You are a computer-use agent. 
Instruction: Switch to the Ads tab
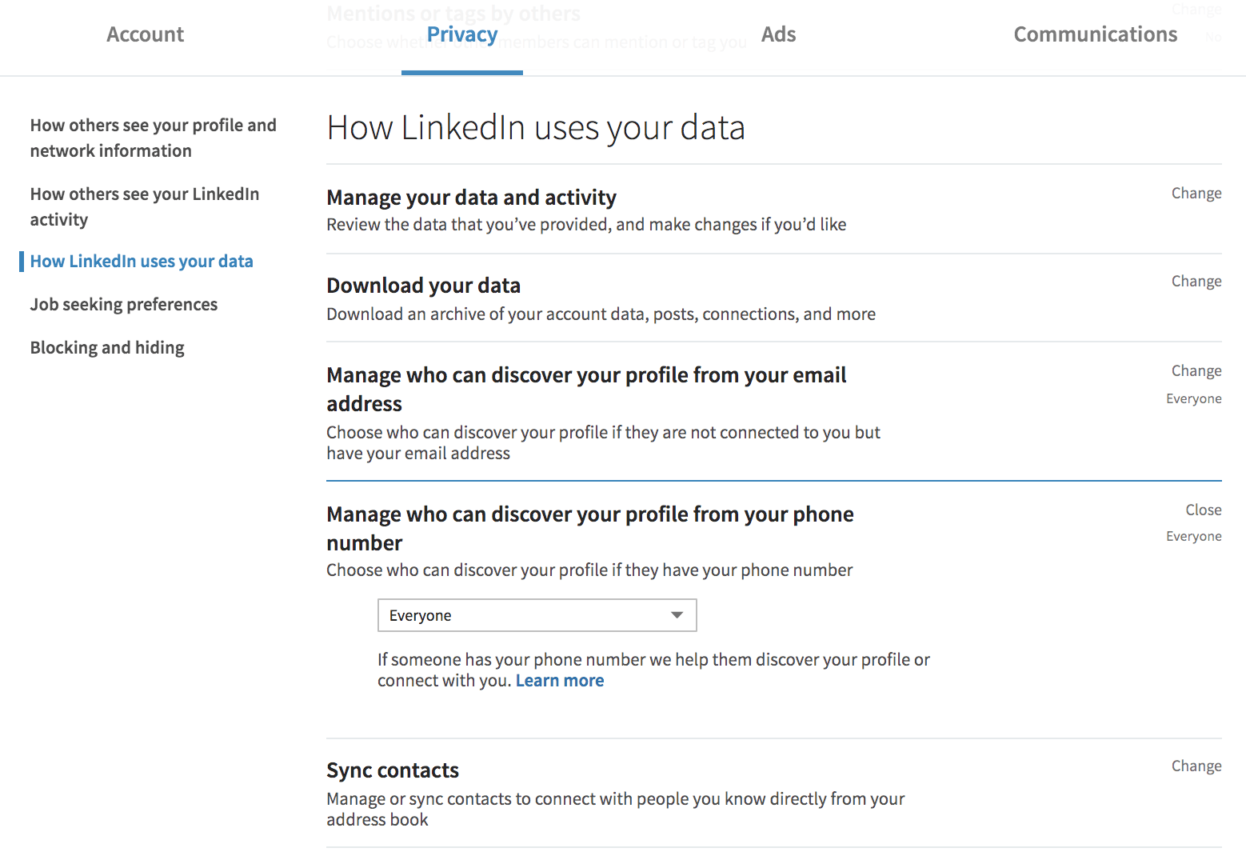[x=778, y=33]
